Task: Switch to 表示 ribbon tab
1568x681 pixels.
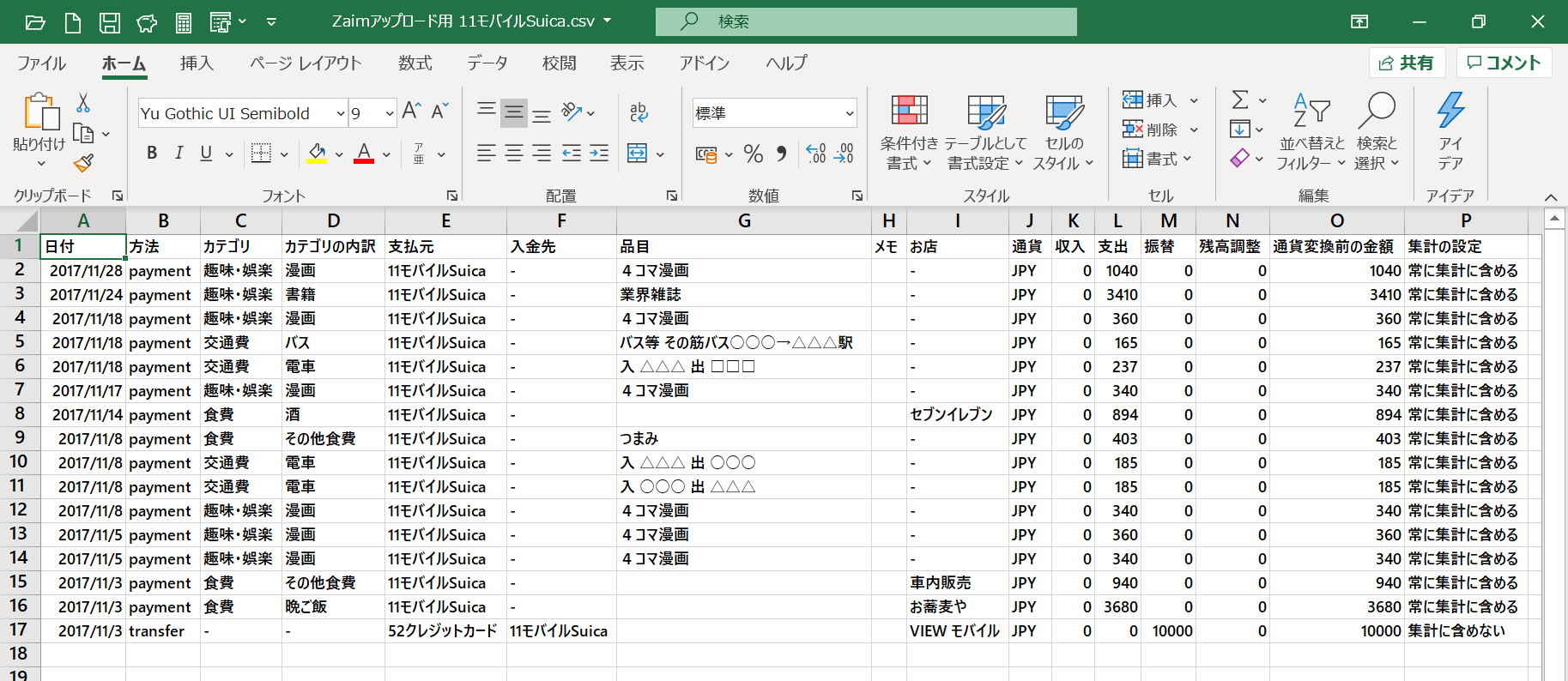Action: tap(627, 63)
